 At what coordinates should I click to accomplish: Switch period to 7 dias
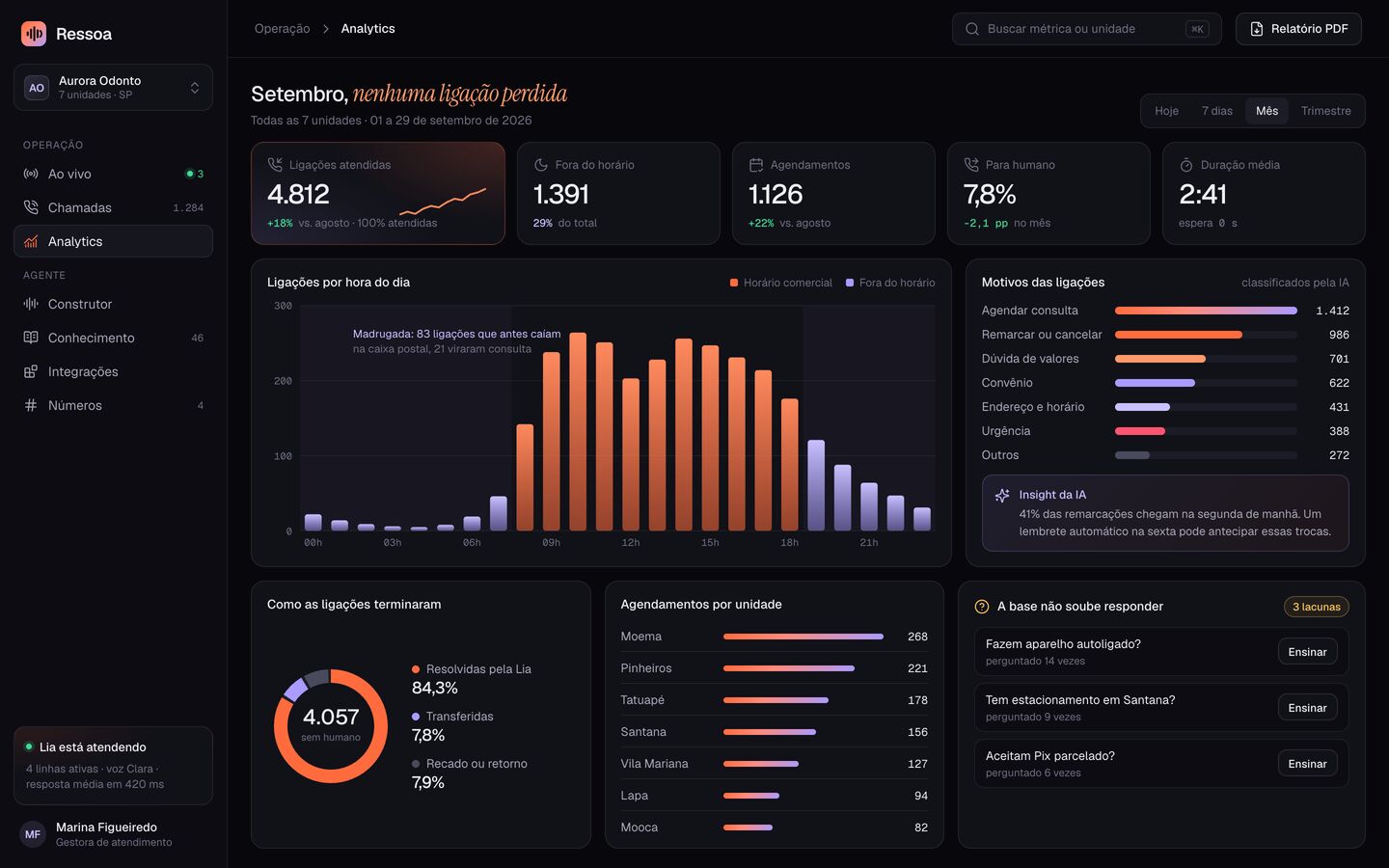click(1216, 111)
